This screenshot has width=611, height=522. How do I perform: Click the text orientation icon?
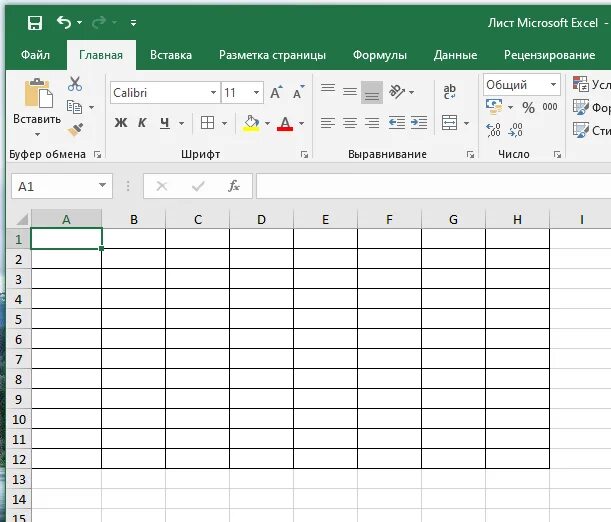click(397, 92)
